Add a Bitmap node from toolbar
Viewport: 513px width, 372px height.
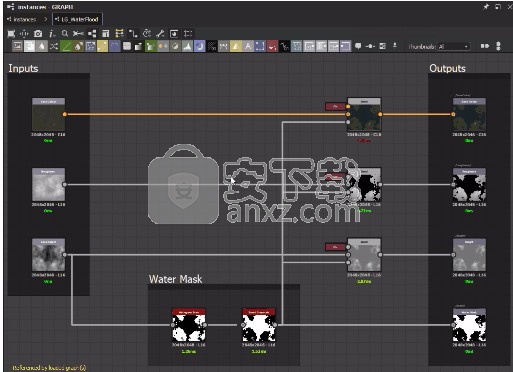click(x=17, y=46)
